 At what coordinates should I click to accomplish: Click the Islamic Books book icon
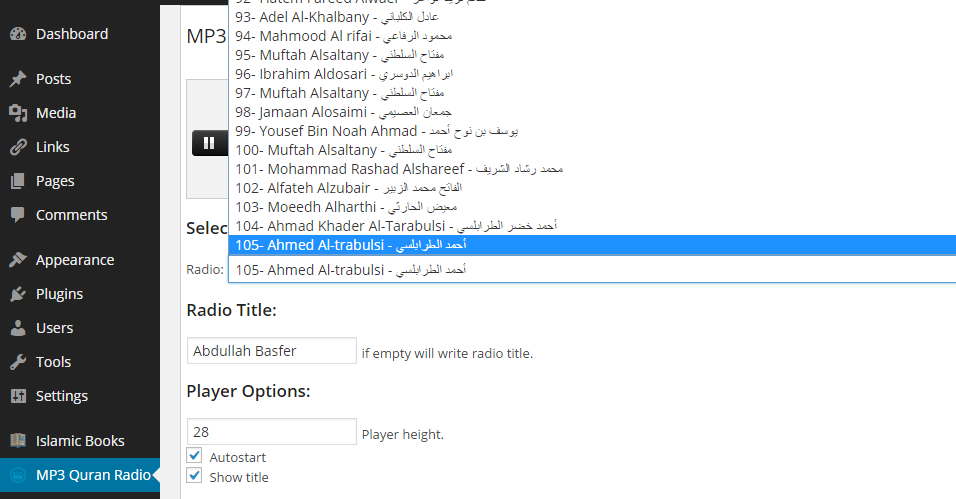pyautogui.click(x=18, y=440)
